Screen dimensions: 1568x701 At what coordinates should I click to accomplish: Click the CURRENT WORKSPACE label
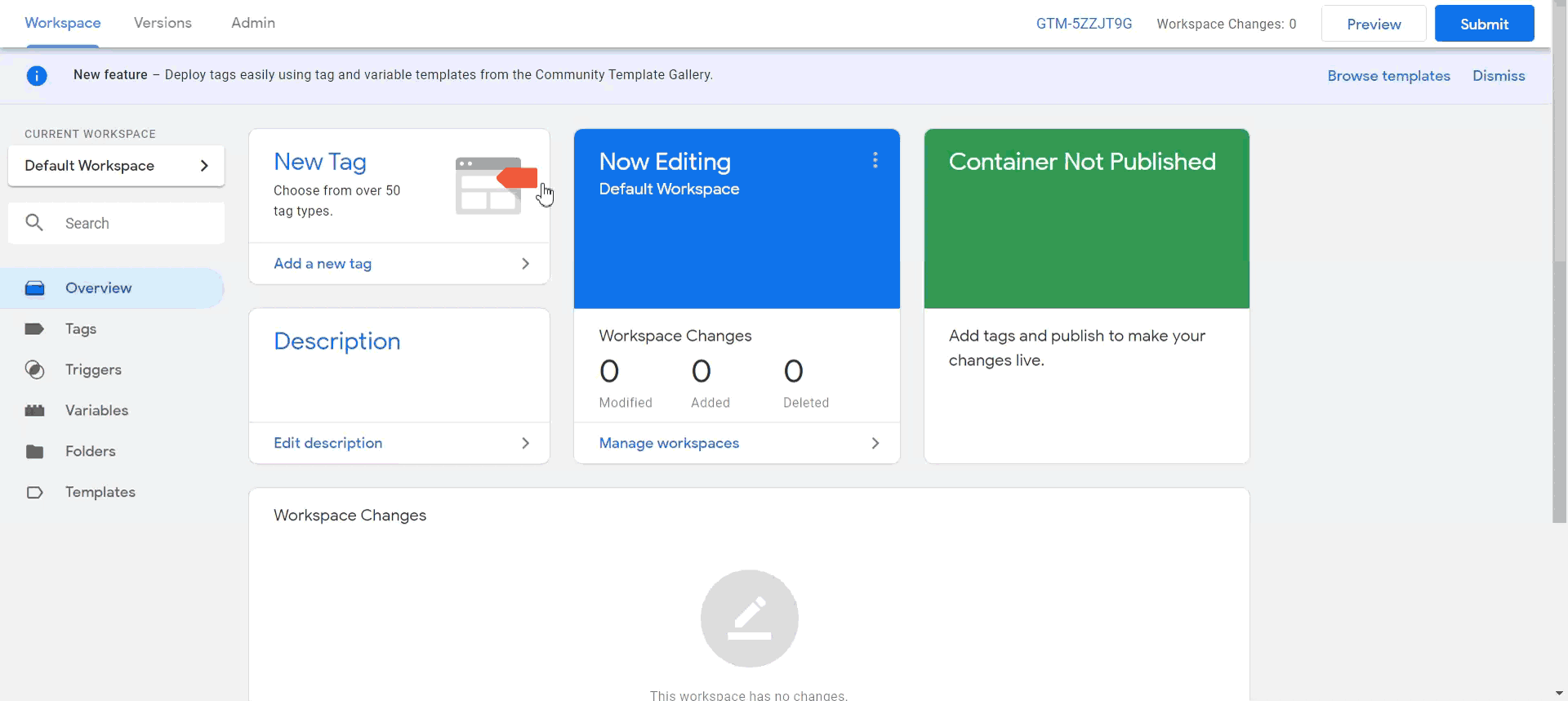click(x=90, y=134)
